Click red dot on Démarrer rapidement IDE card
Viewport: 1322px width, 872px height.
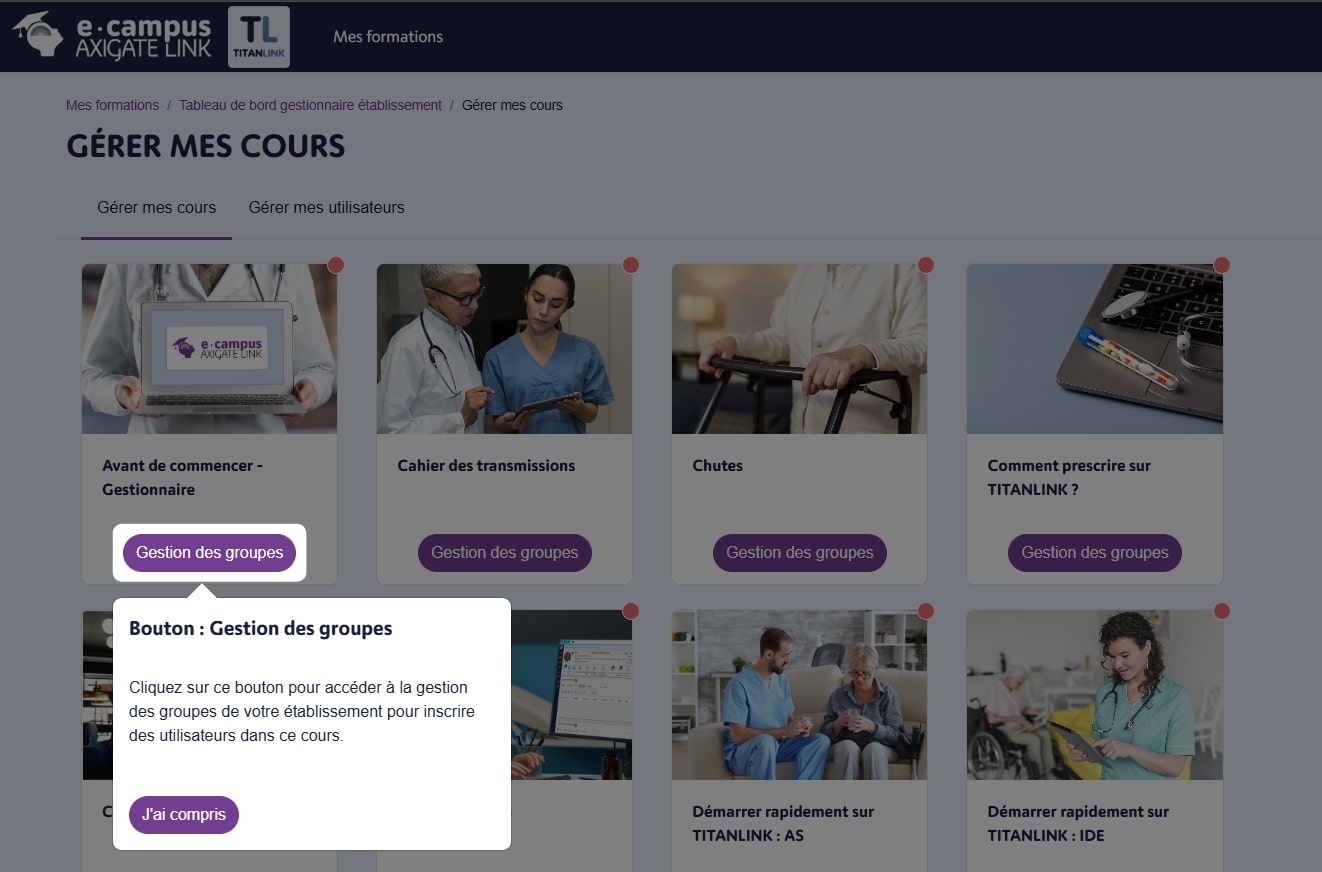1221,611
